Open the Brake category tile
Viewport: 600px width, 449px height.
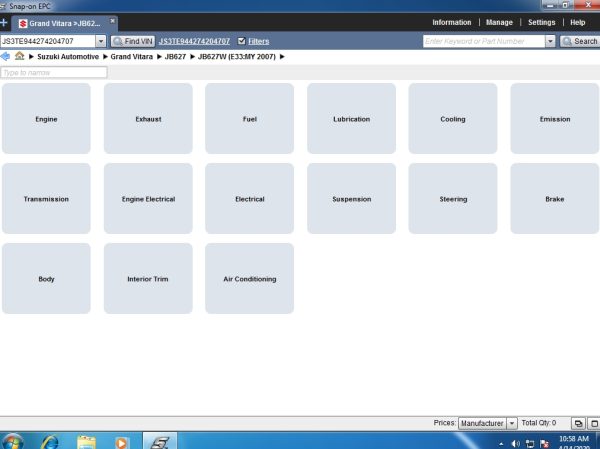coord(554,199)
